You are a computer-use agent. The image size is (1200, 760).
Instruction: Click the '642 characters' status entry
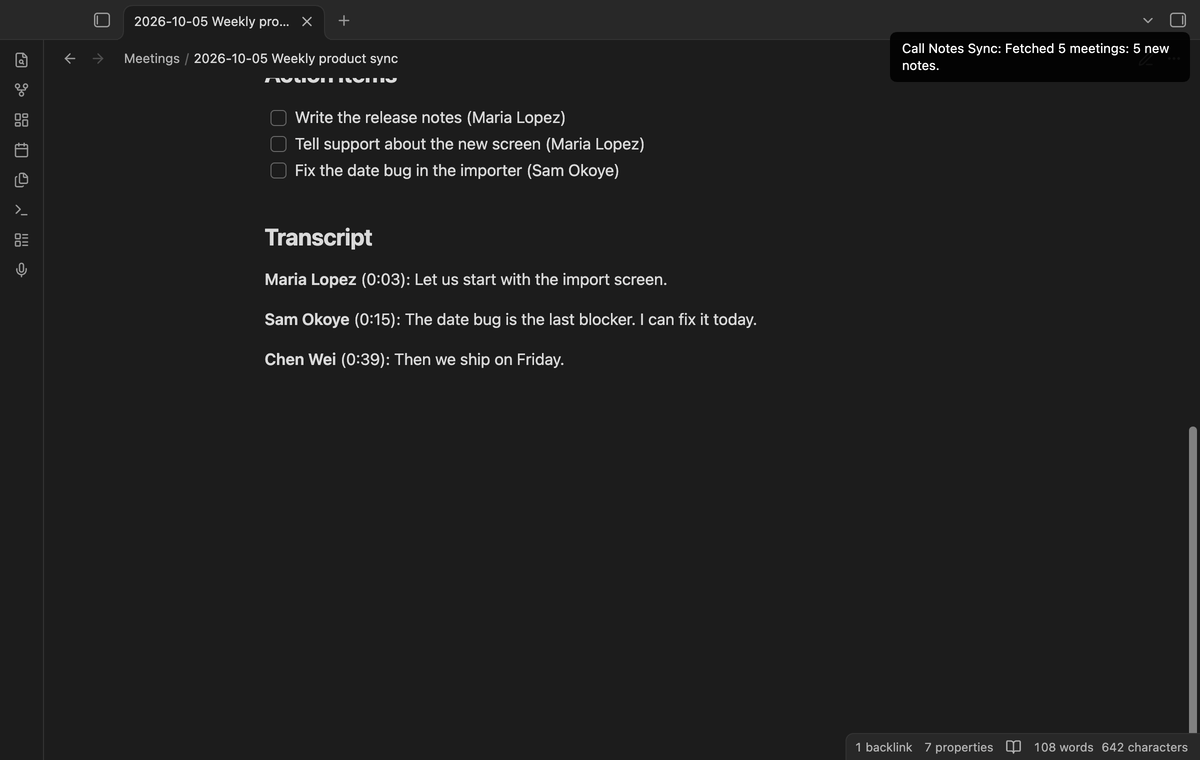click(x=1145, y=747)
